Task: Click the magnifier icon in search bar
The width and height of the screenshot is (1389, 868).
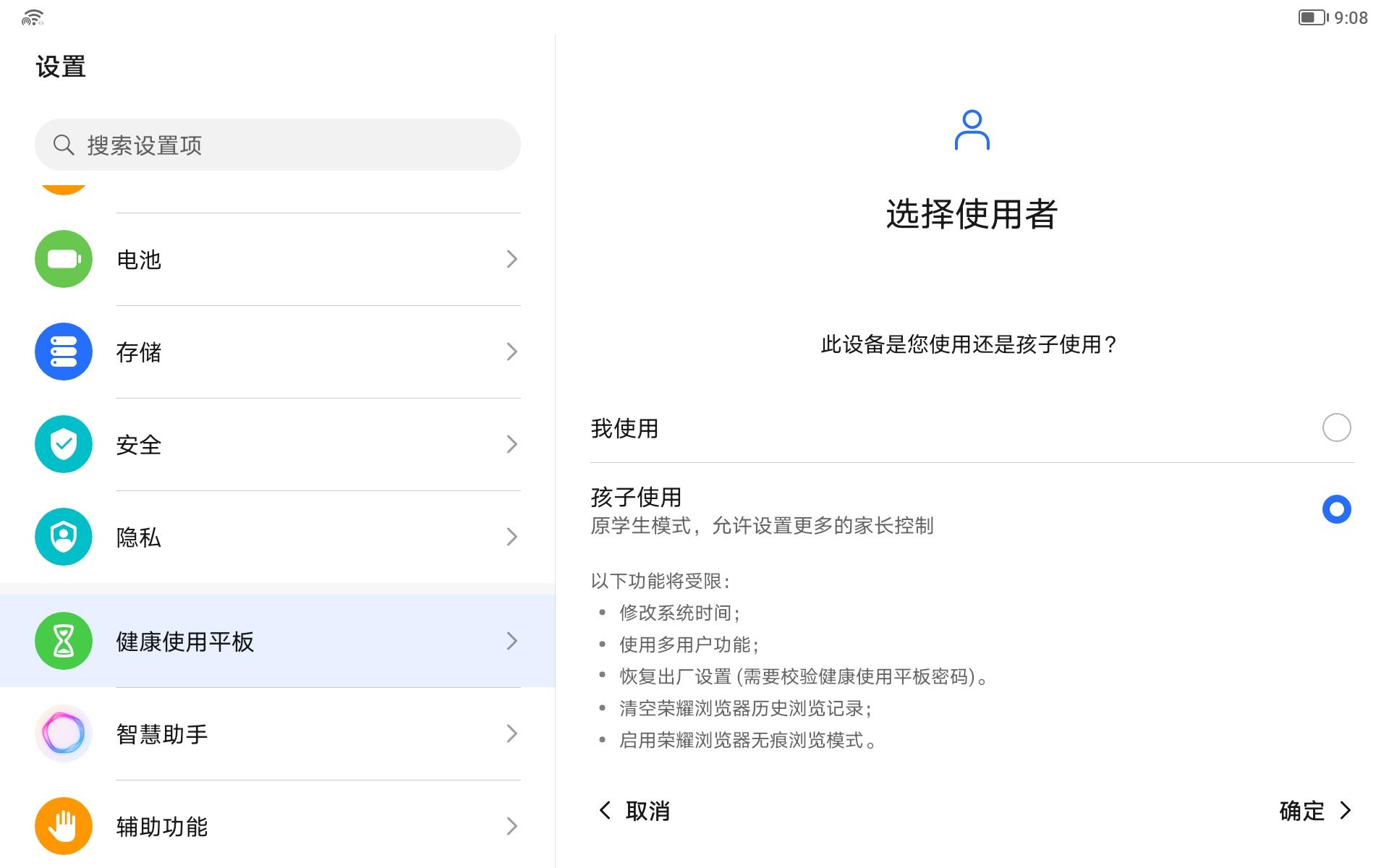Action: click(64, 144)
